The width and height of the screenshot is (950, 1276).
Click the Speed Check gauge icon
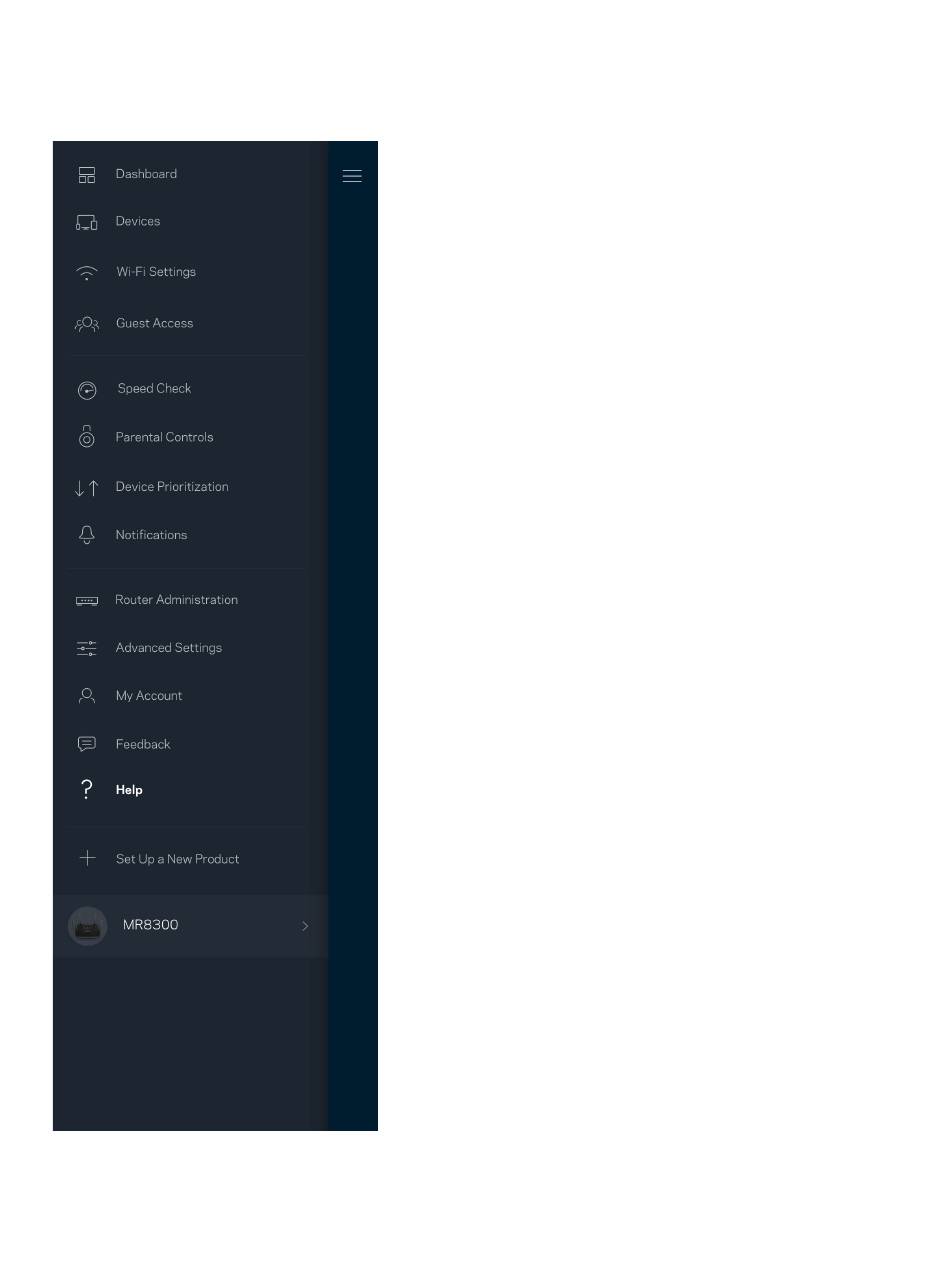point(87,390)
